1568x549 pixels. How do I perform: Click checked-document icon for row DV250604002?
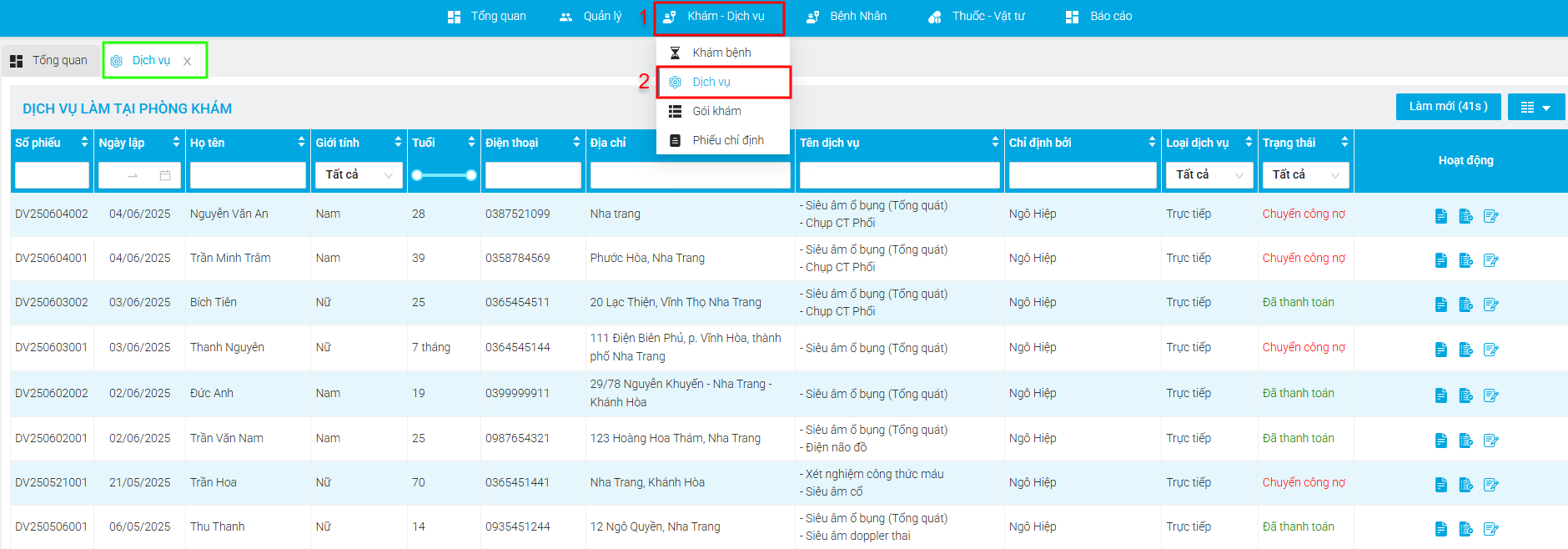1465,216
